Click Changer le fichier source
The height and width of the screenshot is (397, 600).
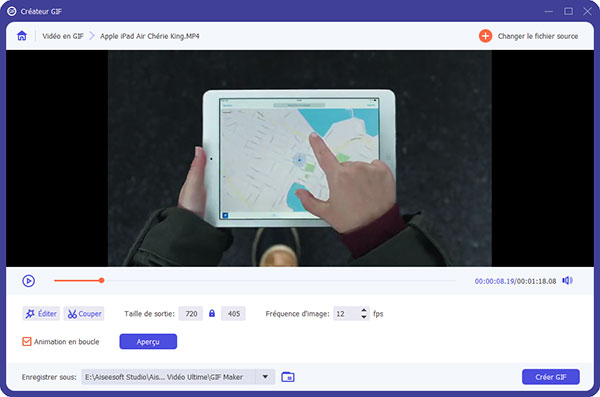point(538,36)
